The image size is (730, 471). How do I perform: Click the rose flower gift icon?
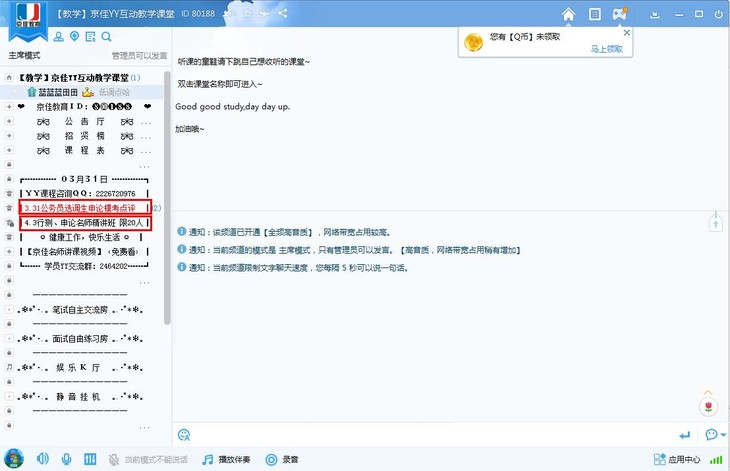click(709, 407)
